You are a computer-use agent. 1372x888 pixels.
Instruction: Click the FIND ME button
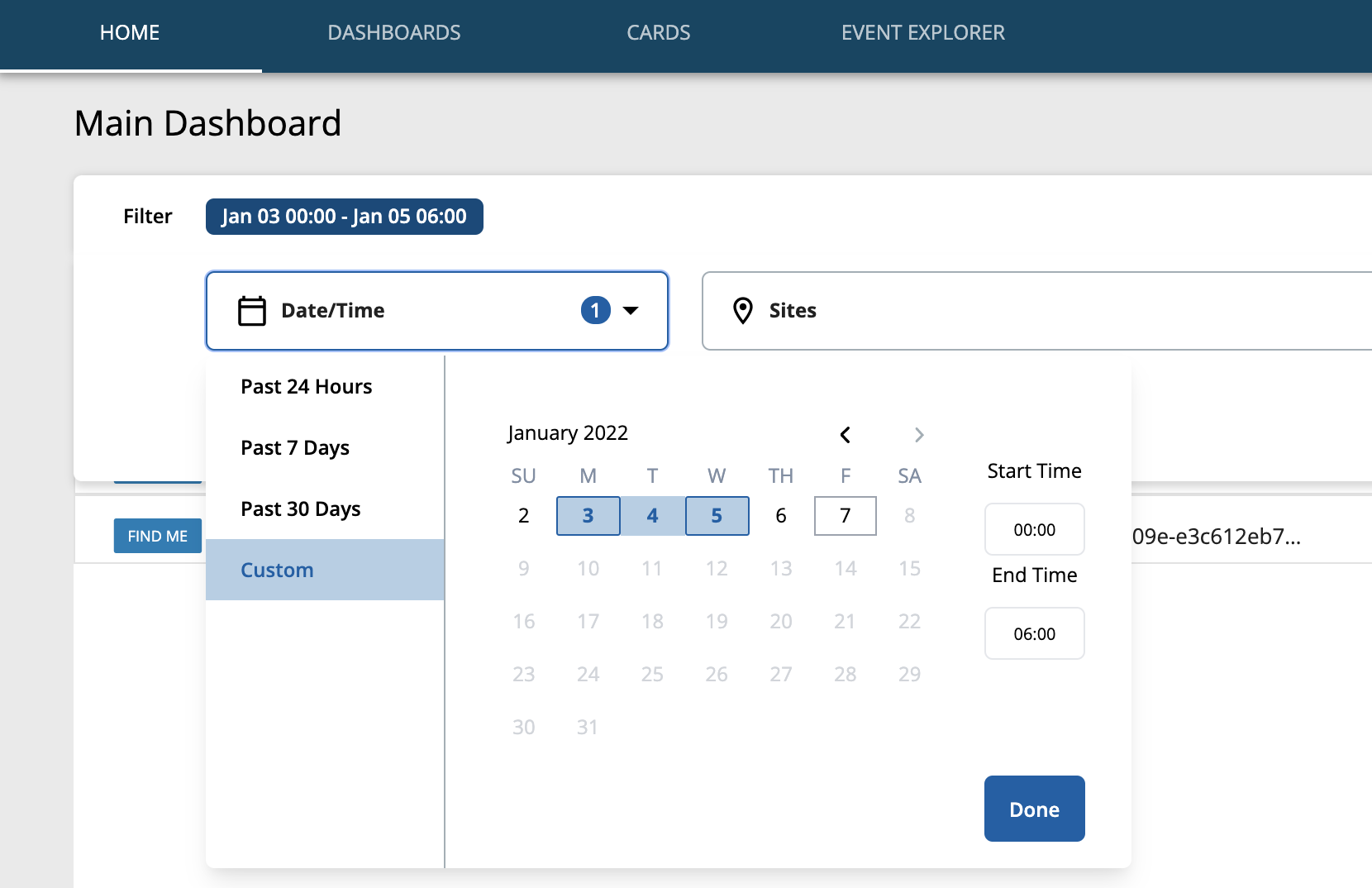158,536
